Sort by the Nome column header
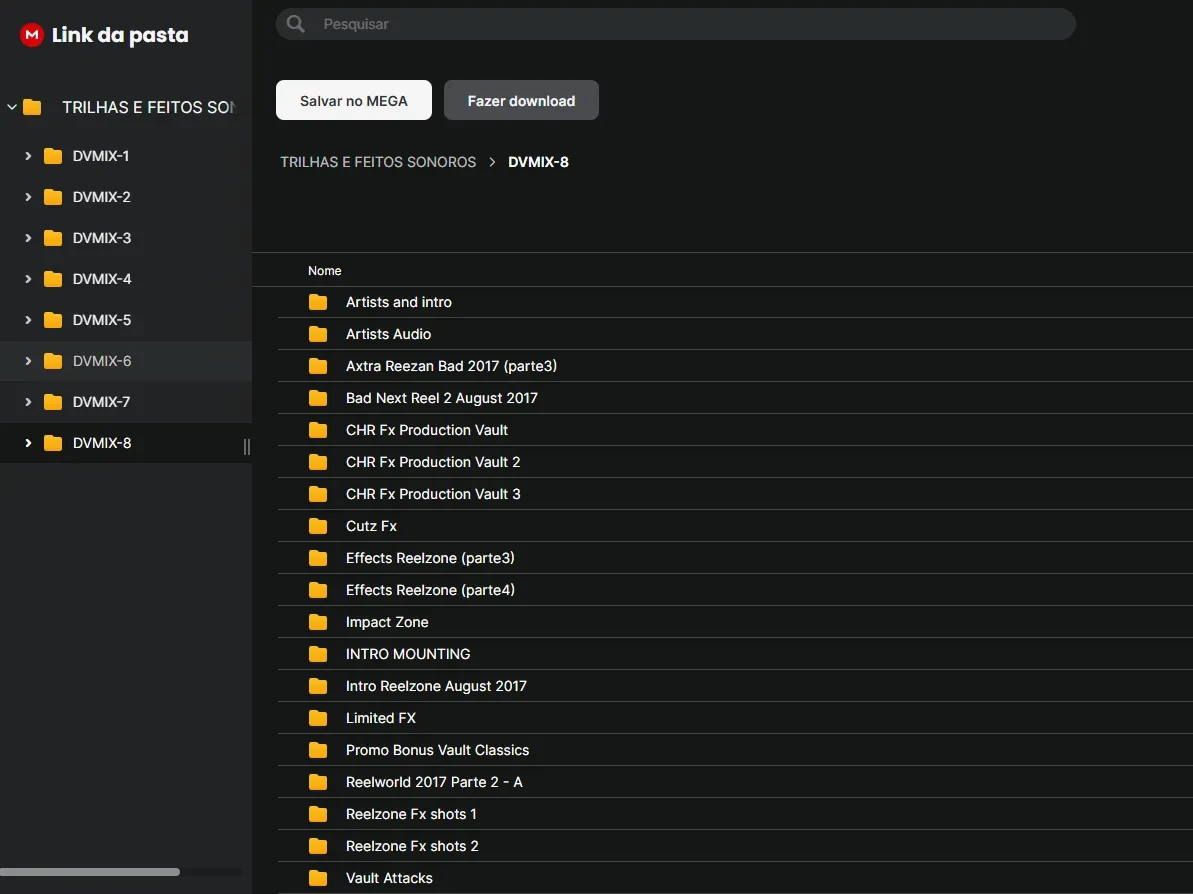The image size is (1193, 894). coord(325,271)
